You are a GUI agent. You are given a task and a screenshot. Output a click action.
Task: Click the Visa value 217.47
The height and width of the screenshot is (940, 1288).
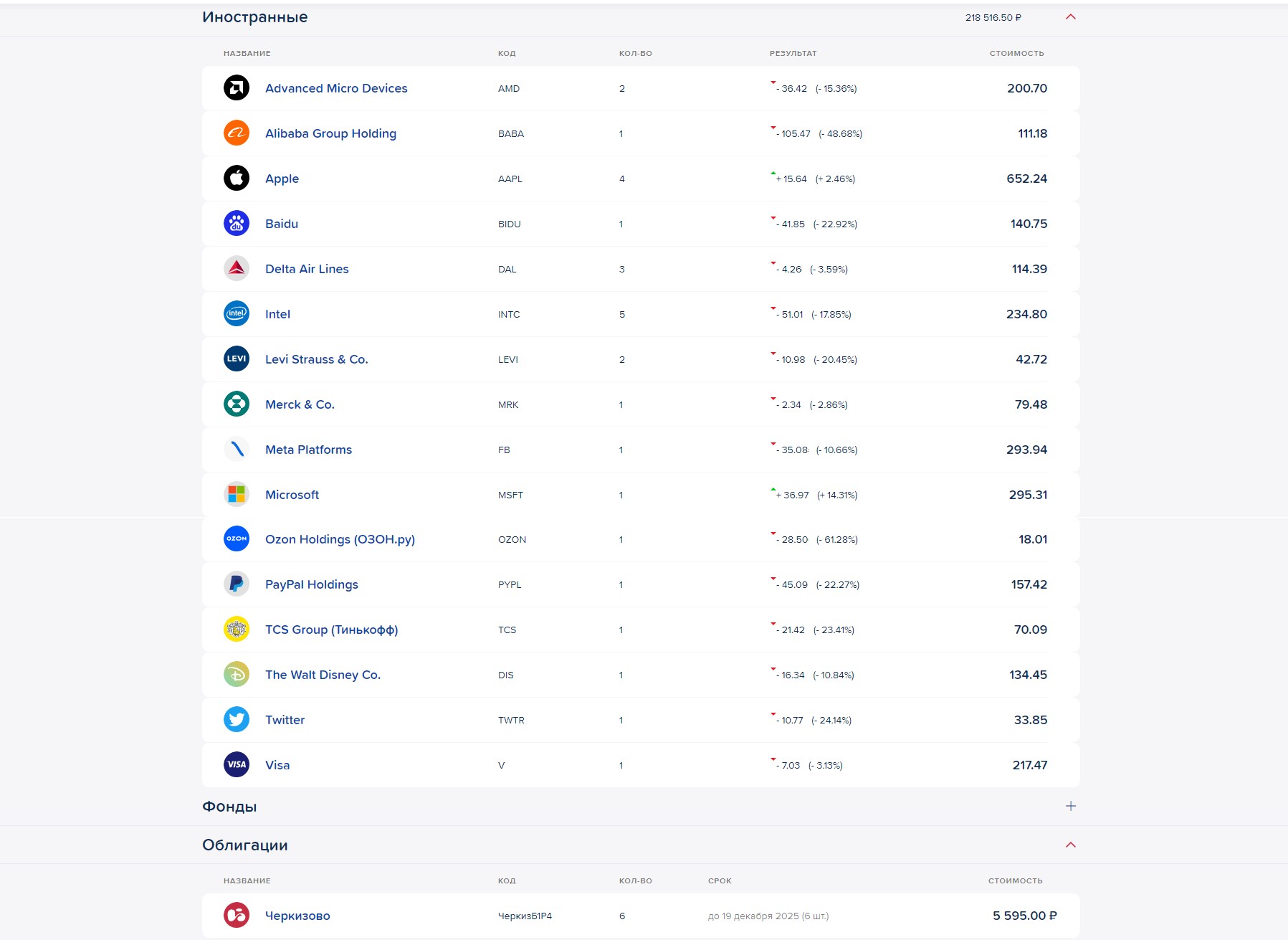click(x=1029, y=765)
